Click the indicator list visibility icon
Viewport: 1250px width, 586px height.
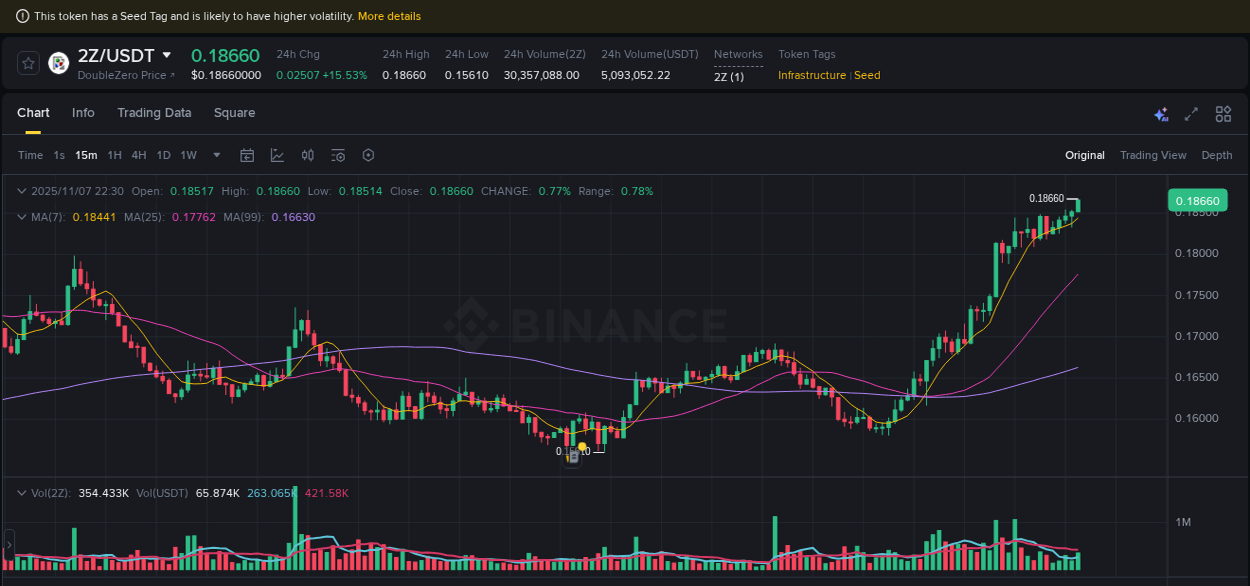point(337,155)
